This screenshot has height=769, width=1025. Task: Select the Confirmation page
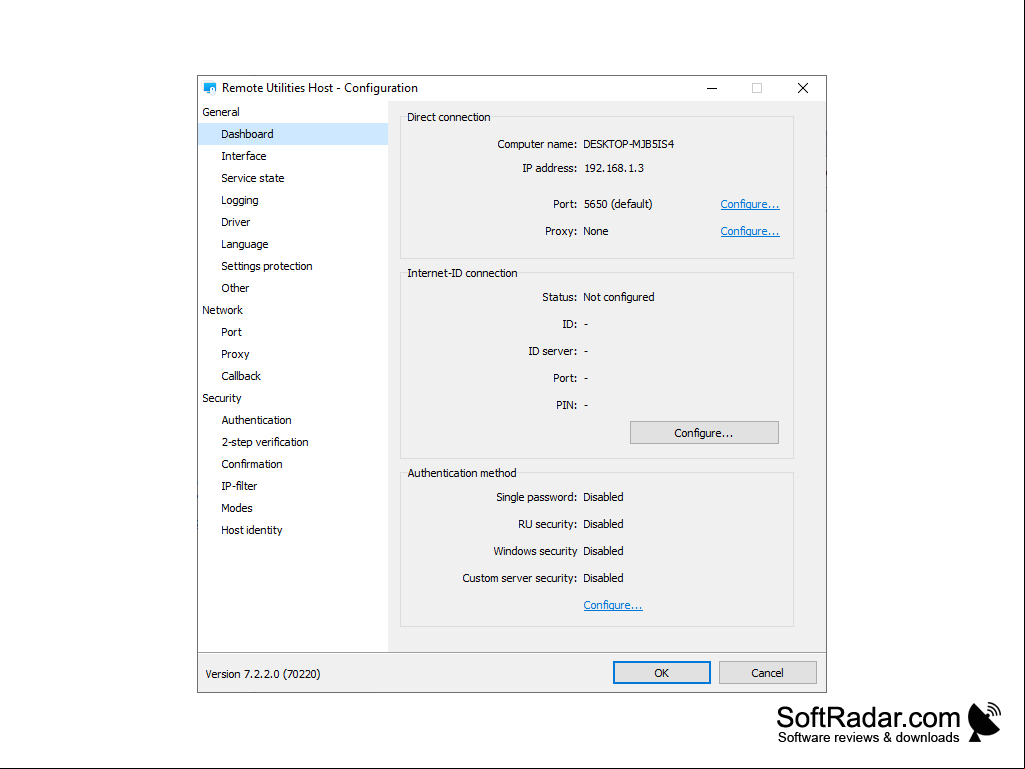pyautogui.click(x=252, y=464)
